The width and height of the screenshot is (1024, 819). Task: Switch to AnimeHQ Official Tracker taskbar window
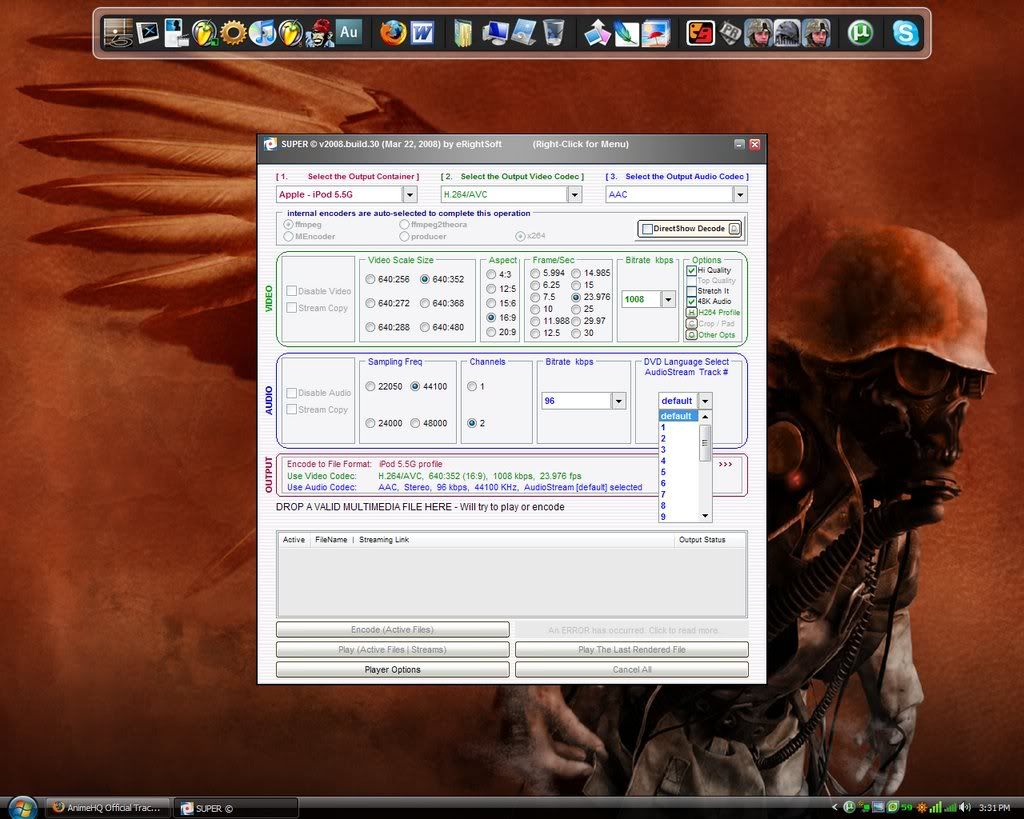pyautogui.click(x=108, y=808)
